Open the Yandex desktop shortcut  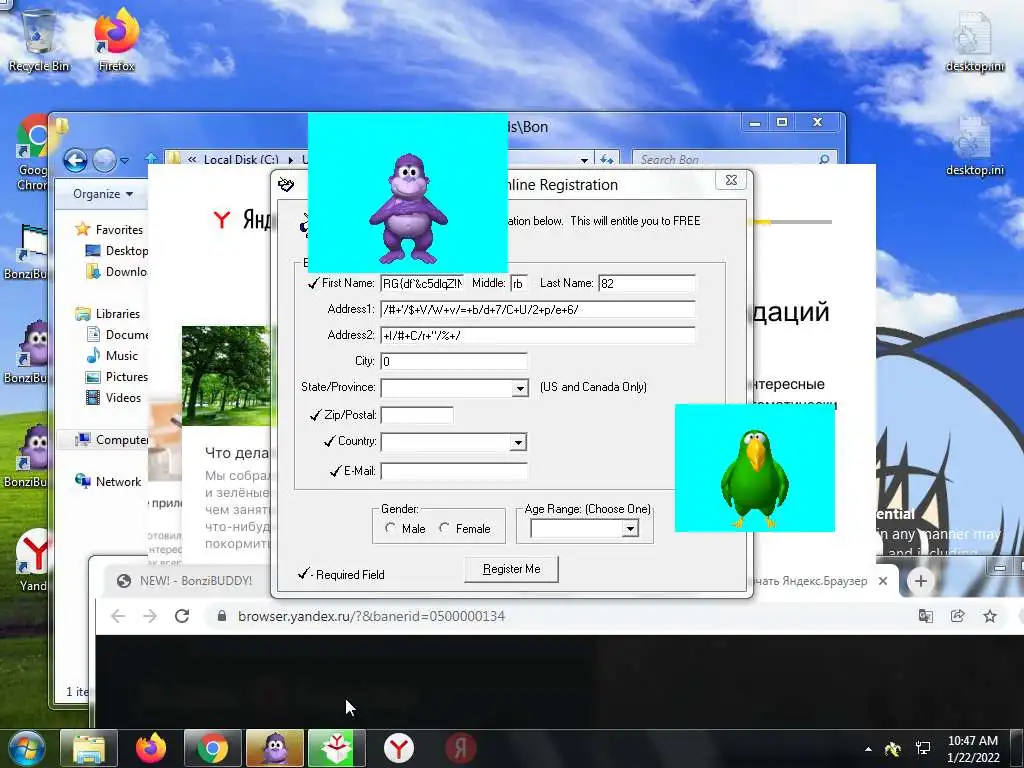pyautogui.click(x=33, y=560)
